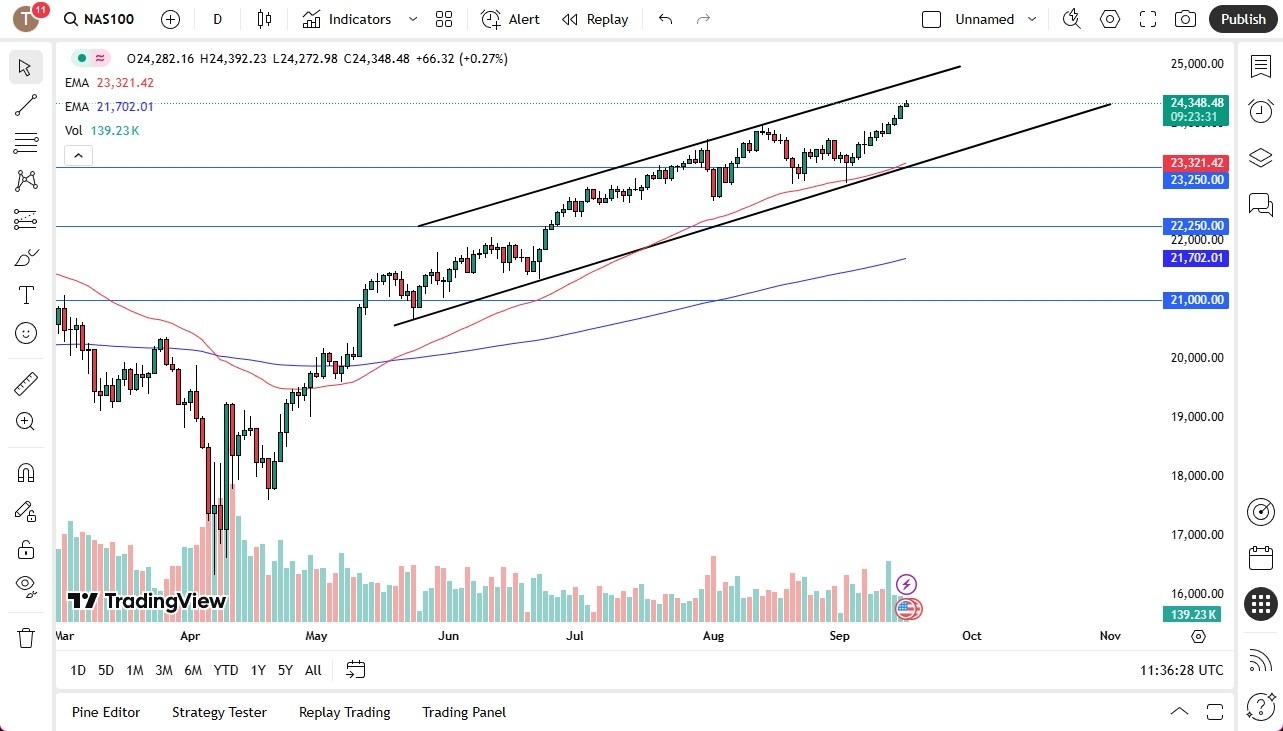The width and height of the screenshot is (1283, 731).
Task: Open the Strategy Tester tab
Action: pyautogui.click(x=219, y=712)
